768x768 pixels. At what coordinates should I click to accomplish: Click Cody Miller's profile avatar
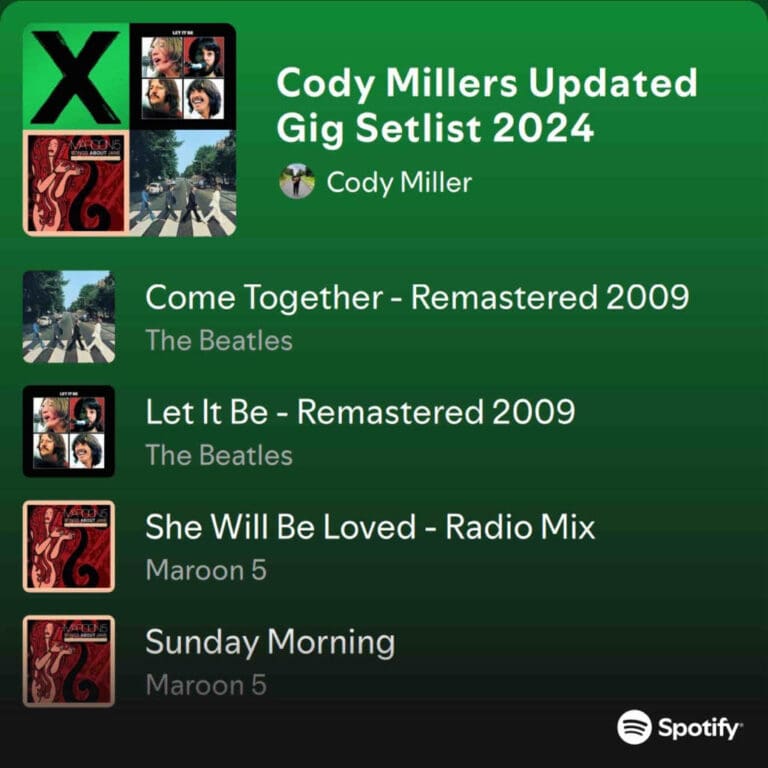[297, 182]
